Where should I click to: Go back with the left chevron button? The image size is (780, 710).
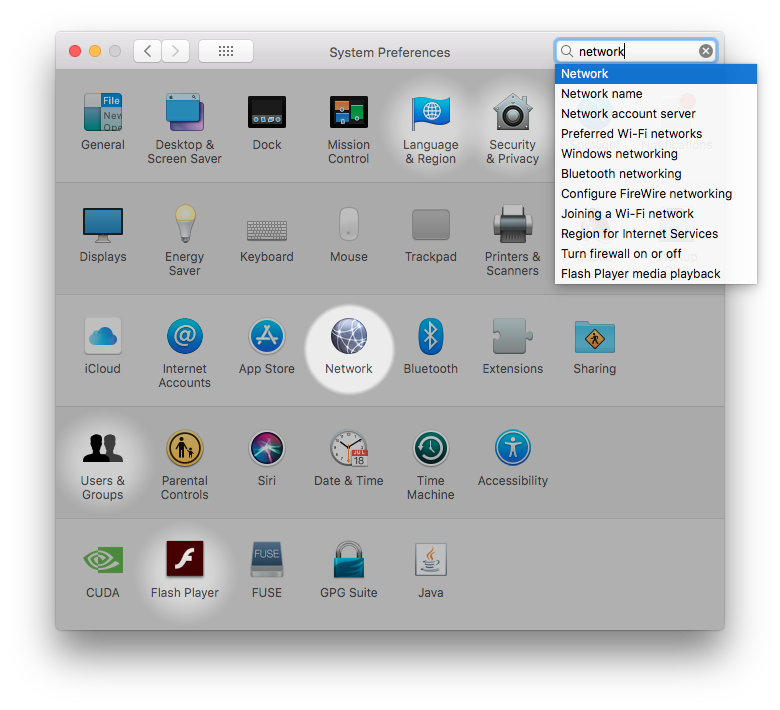tap(147, 51)
